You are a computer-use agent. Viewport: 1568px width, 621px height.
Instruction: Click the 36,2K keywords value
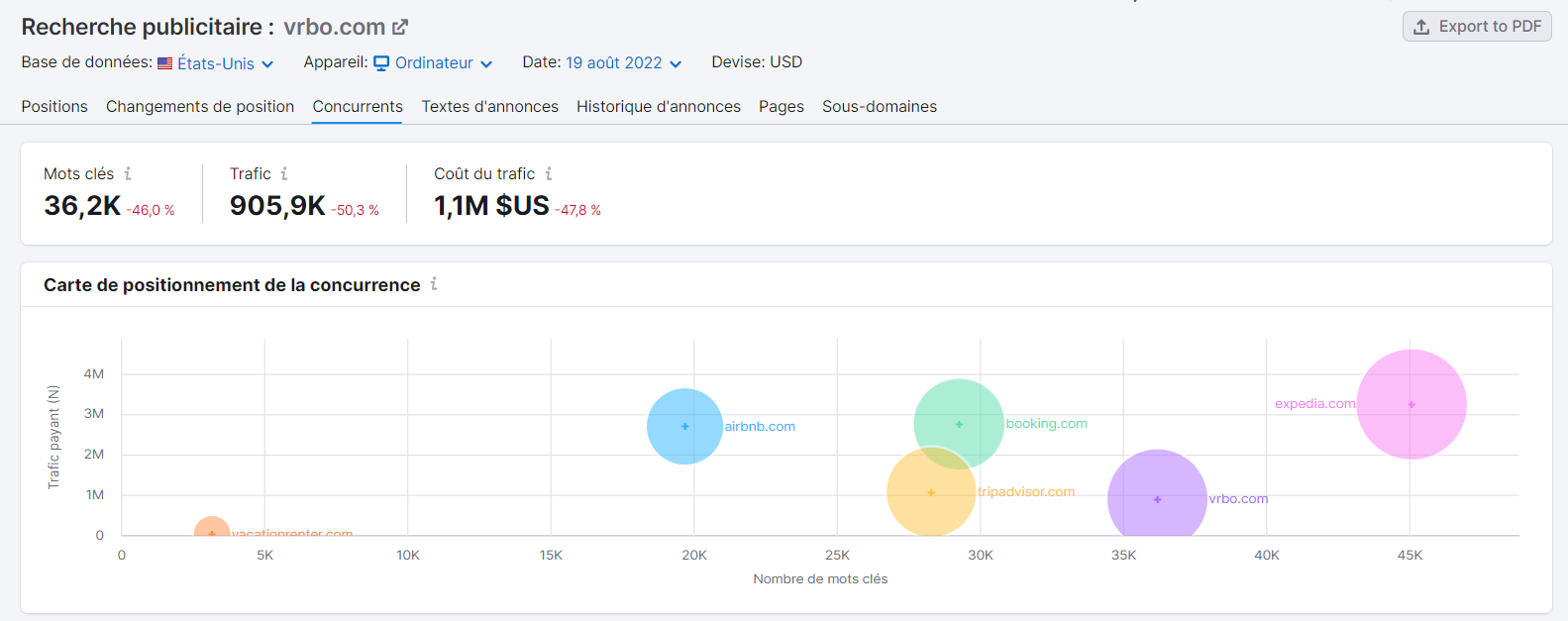[82, 205]
